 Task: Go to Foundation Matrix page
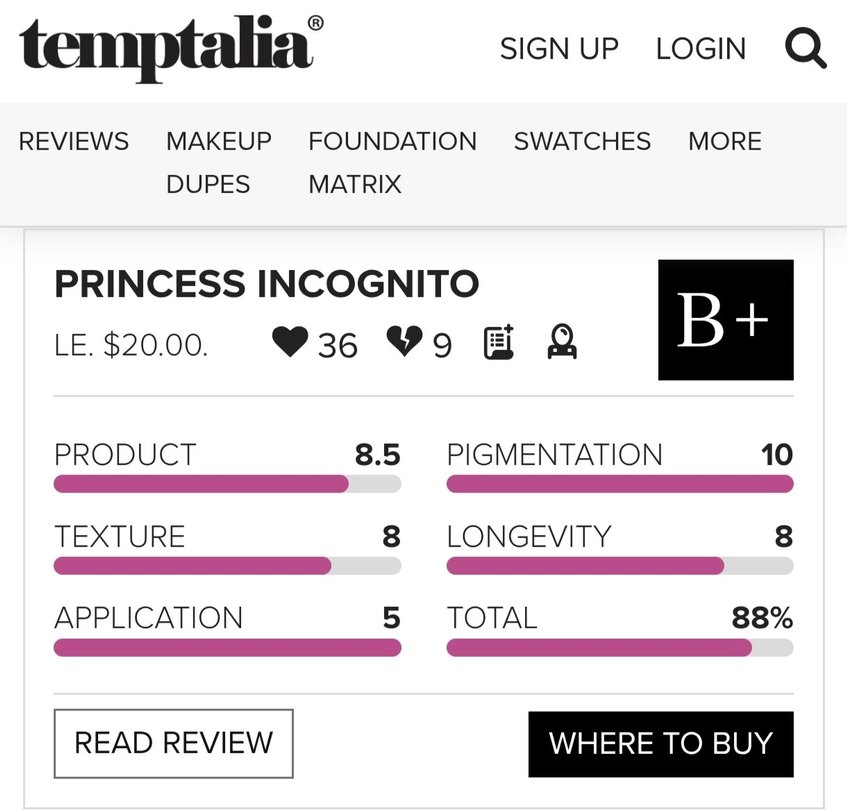coord(392,162)
